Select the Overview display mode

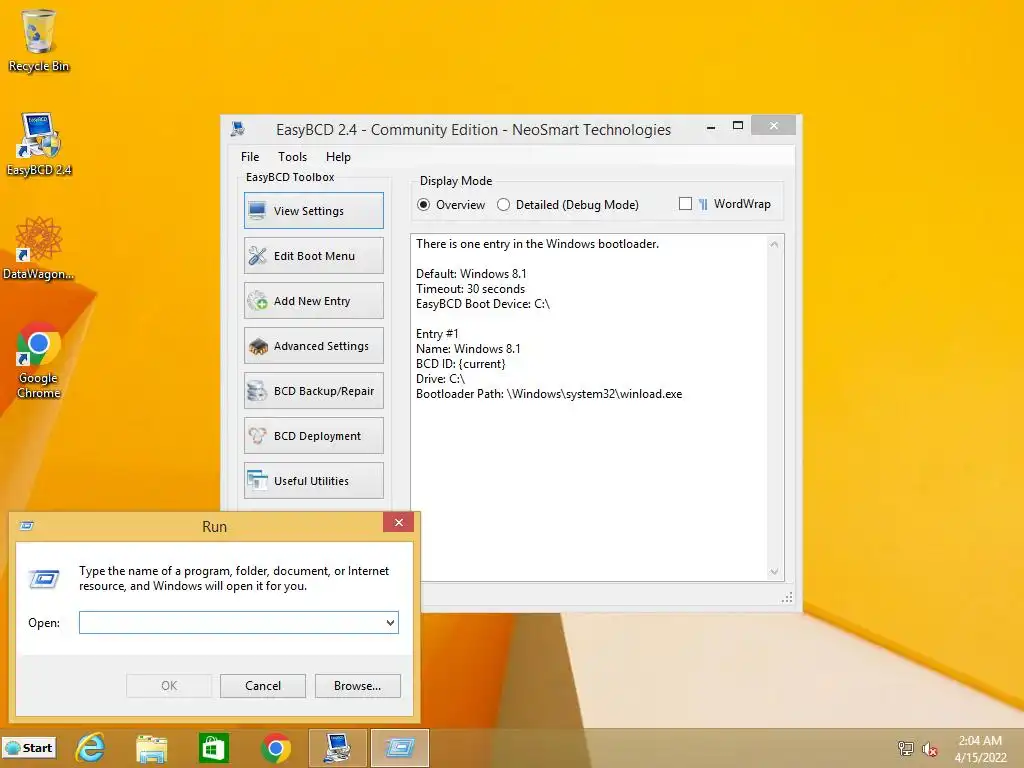click(x=424, y=204)
